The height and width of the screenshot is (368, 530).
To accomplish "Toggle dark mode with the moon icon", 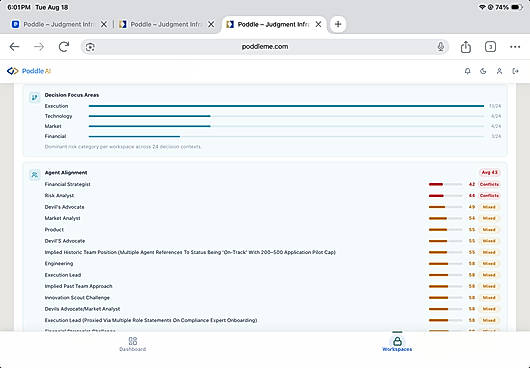I will click(x=483, y=71).
